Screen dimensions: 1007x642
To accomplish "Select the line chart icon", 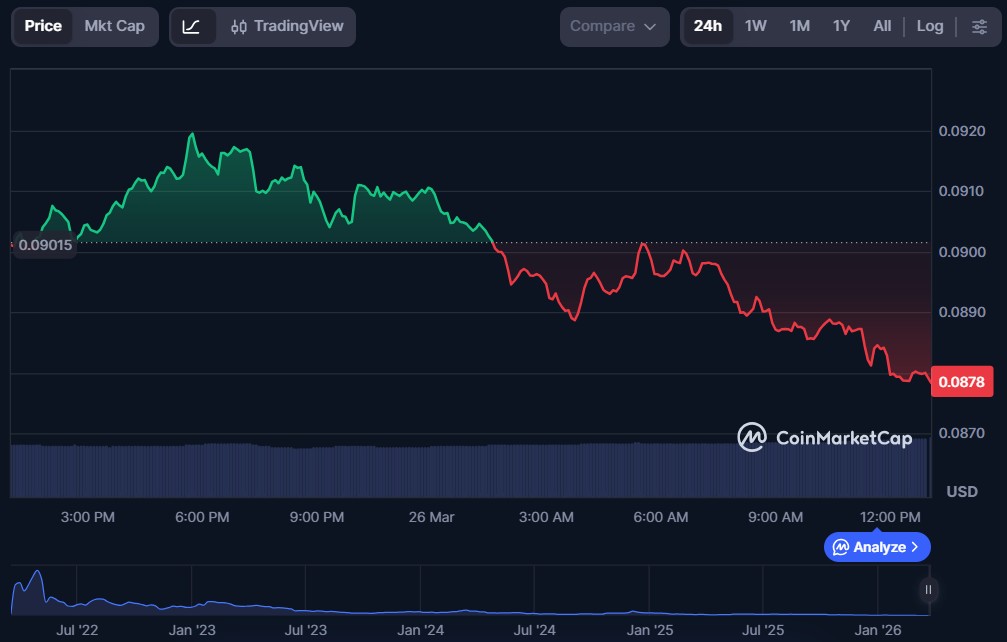I will click(x=192, y=27).
